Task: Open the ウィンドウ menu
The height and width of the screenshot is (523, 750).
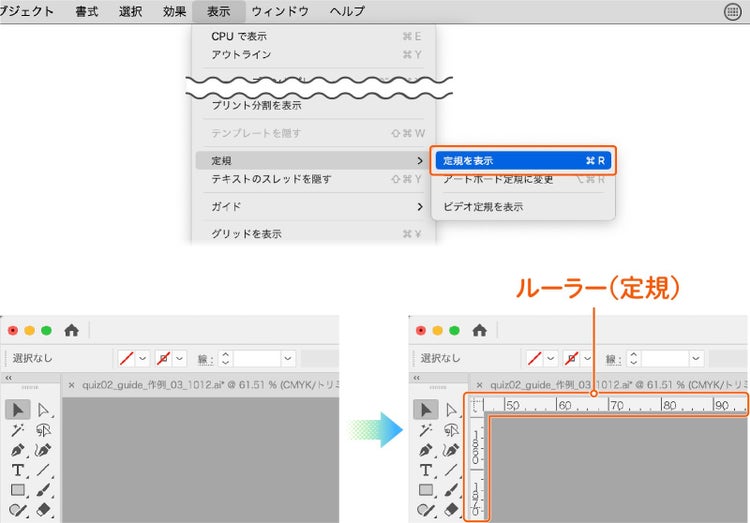Action: (280, 11)
